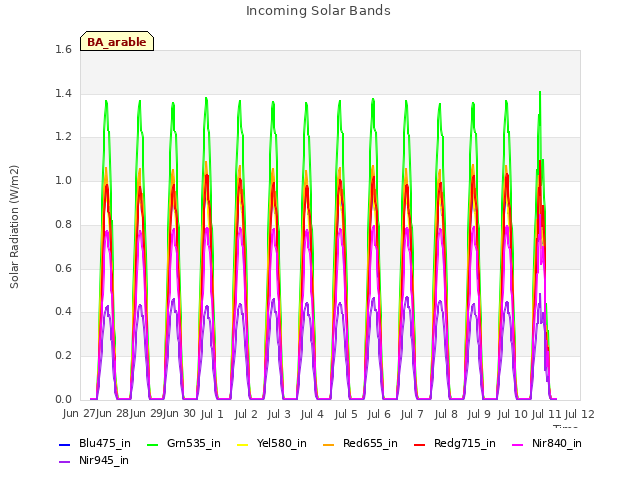
Task: Click the 1.0 y-axis tick label
Action: [x=63, y=180]
